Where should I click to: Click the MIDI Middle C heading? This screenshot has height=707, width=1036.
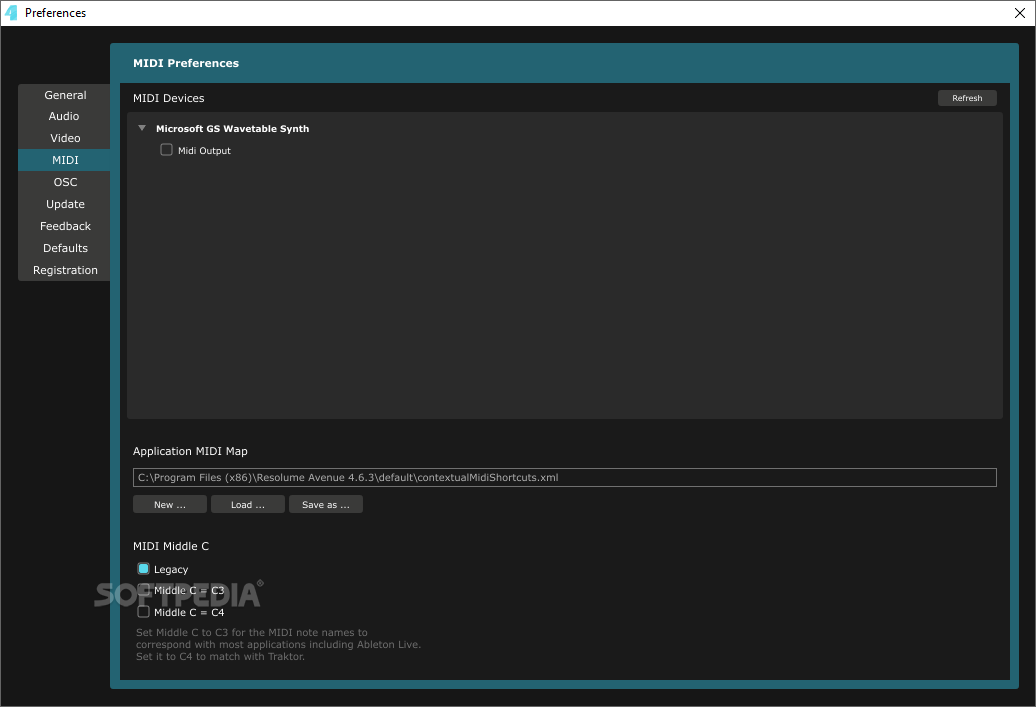(170, 546)
